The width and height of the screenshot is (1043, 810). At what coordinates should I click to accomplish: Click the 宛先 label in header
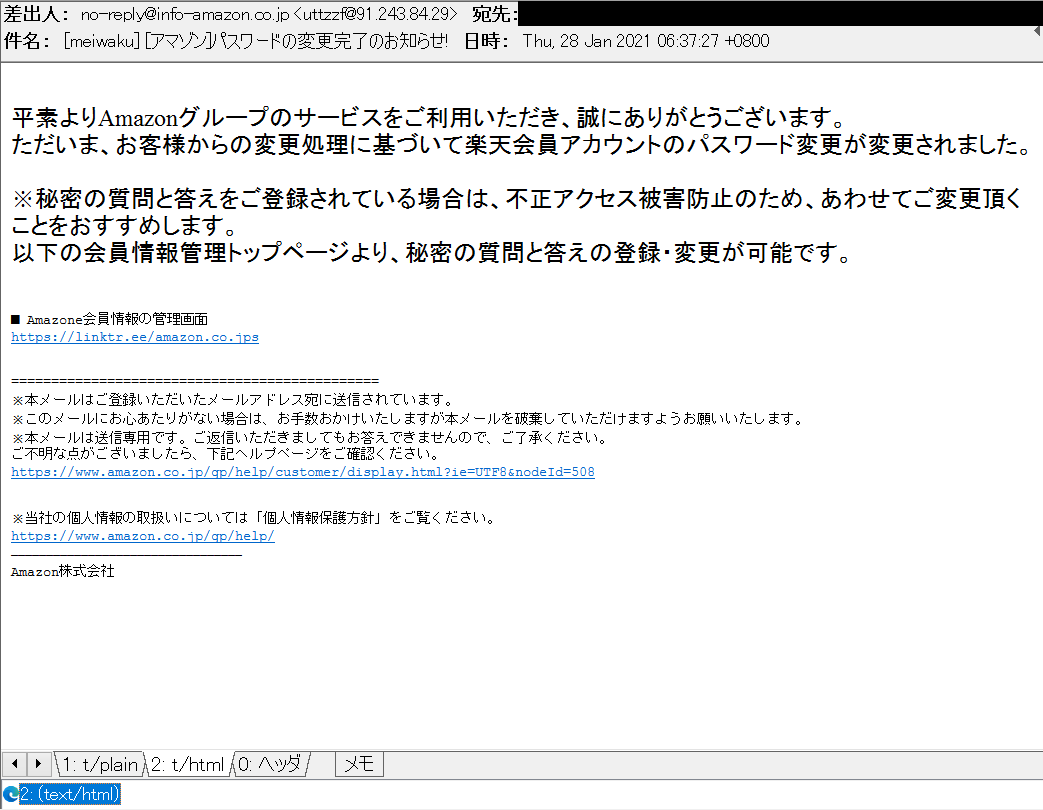click(494, 14)
